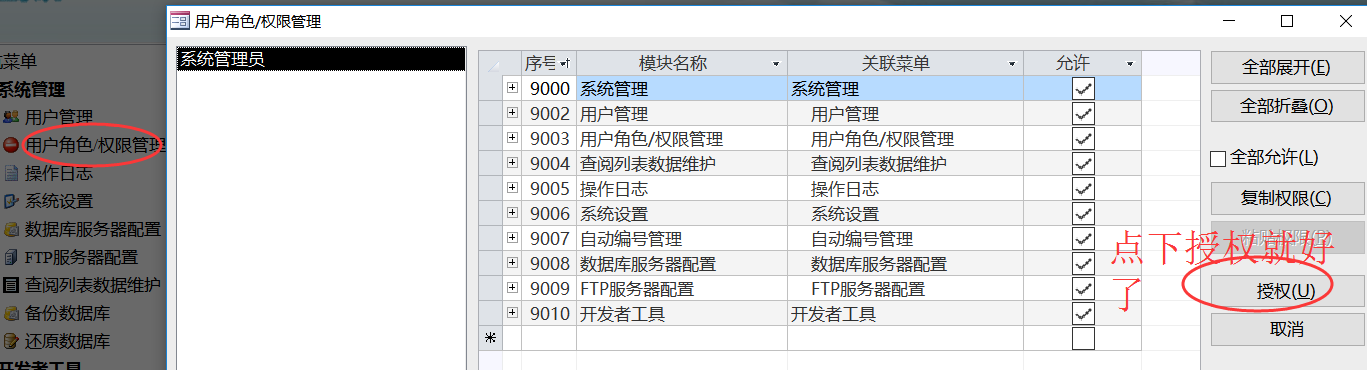Enable the 全部允许 checkbox
Image resolution: width=1367 pixels, height=370 pixels.
1218,158
